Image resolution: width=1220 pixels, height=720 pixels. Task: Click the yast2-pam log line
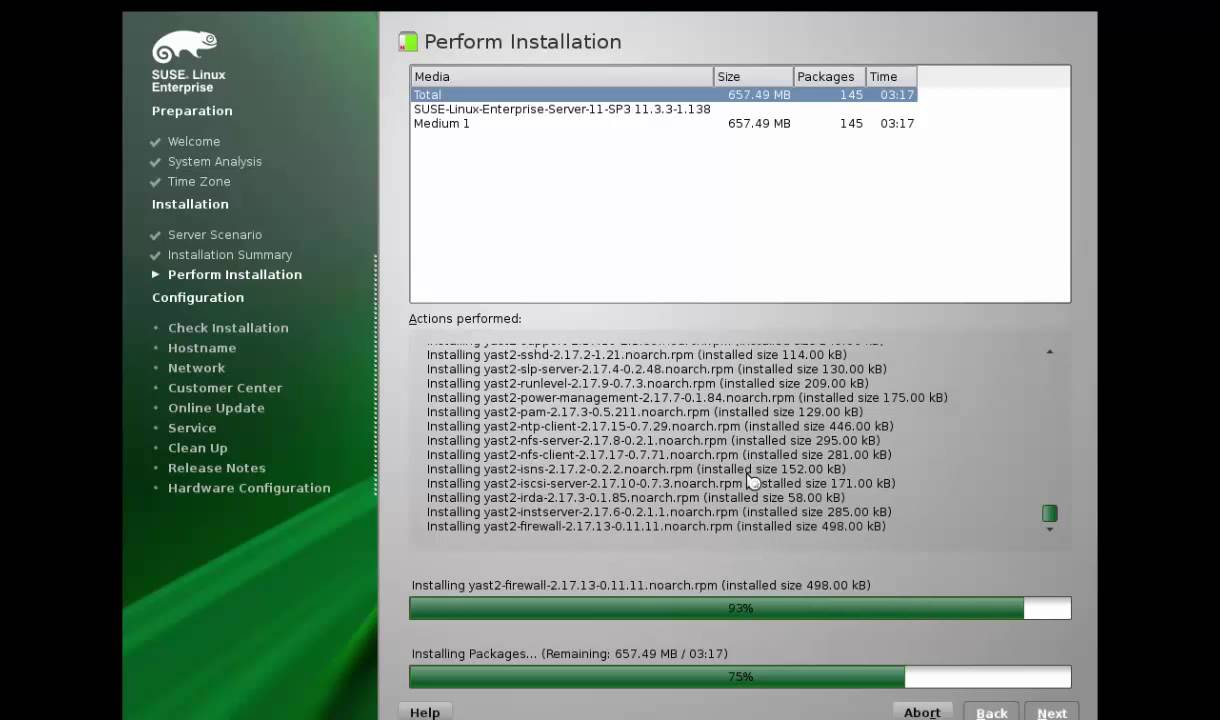point(645,412)
